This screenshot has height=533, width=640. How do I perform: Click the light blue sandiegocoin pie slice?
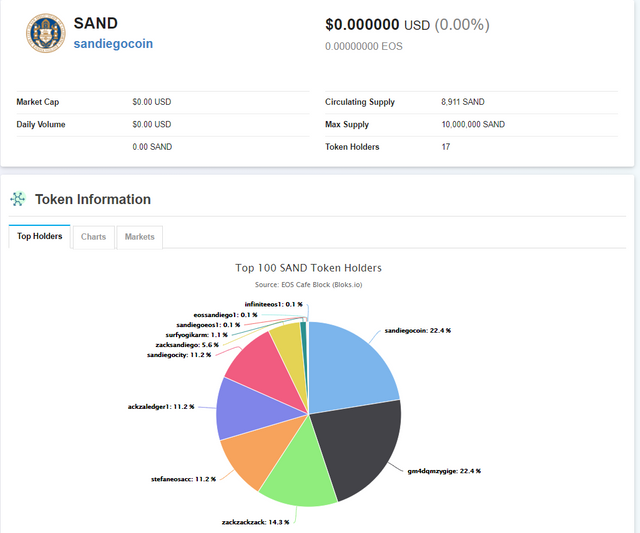(347, 367)
